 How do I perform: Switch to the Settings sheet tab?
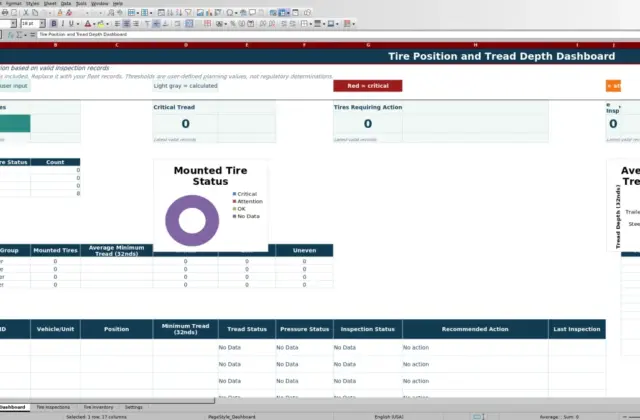click(x=133, y=407)
